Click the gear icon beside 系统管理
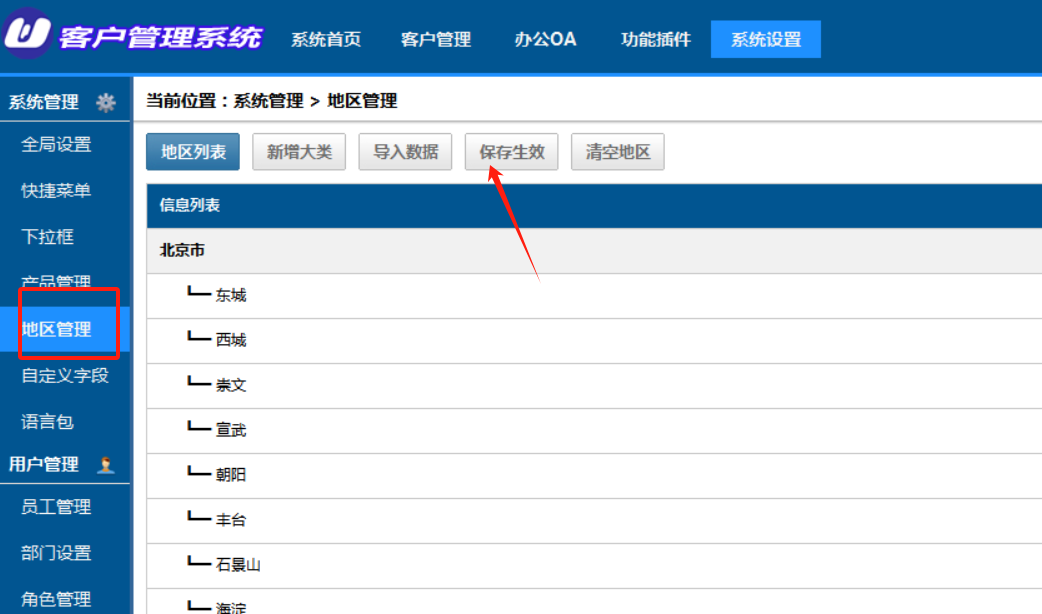Screen dimensions: 1042x614 coord(106,102)
